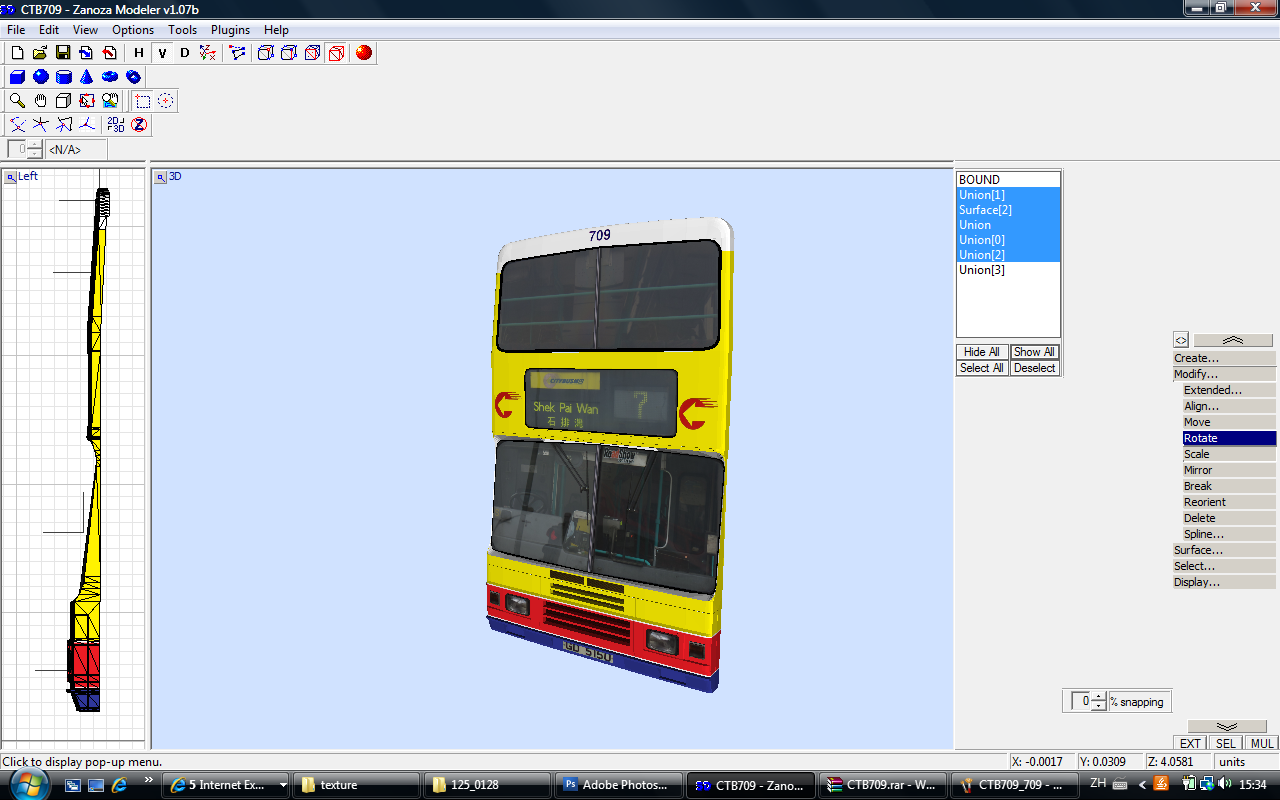Click the <> panel toggle button
The width and height of the screenshot is (1280, 800).
1181,340
